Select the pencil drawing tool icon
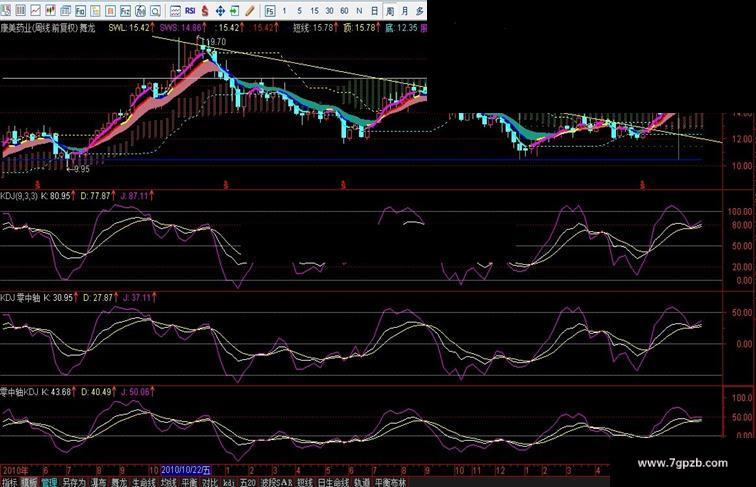The height and width of the screenshot is (487, 756). tap(249, 10)
